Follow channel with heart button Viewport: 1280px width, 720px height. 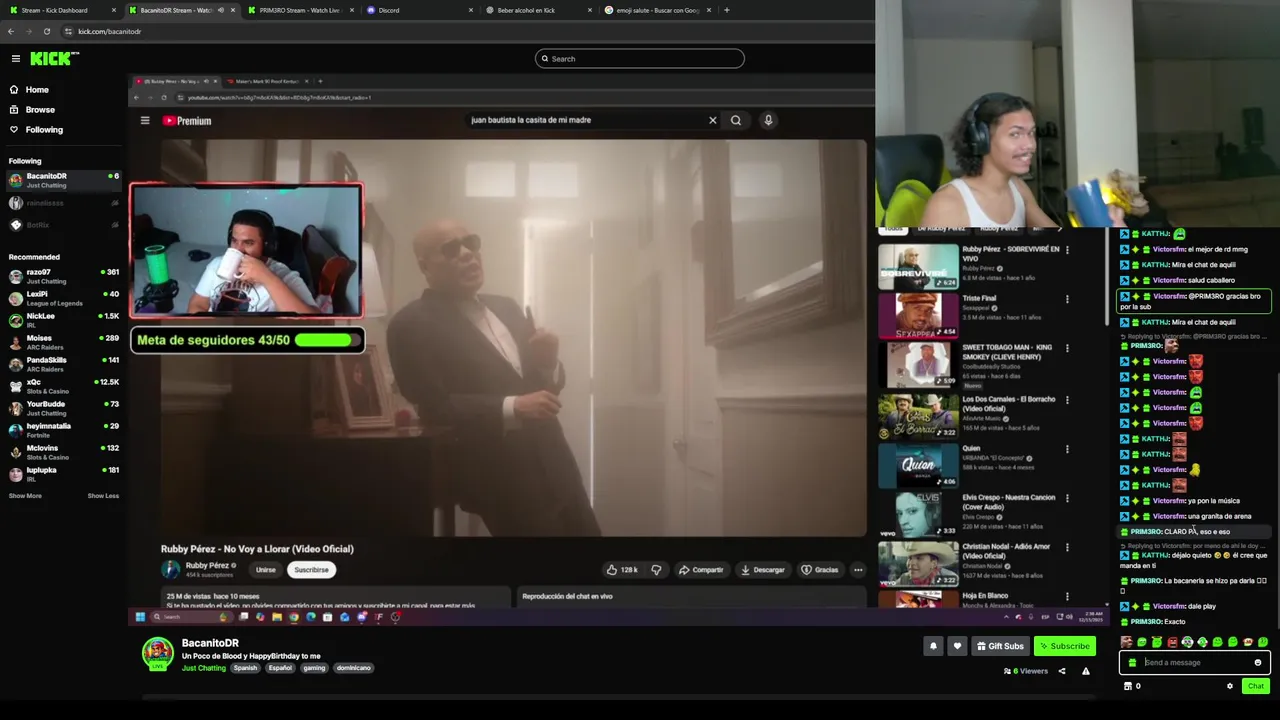[x=957, y=646]
